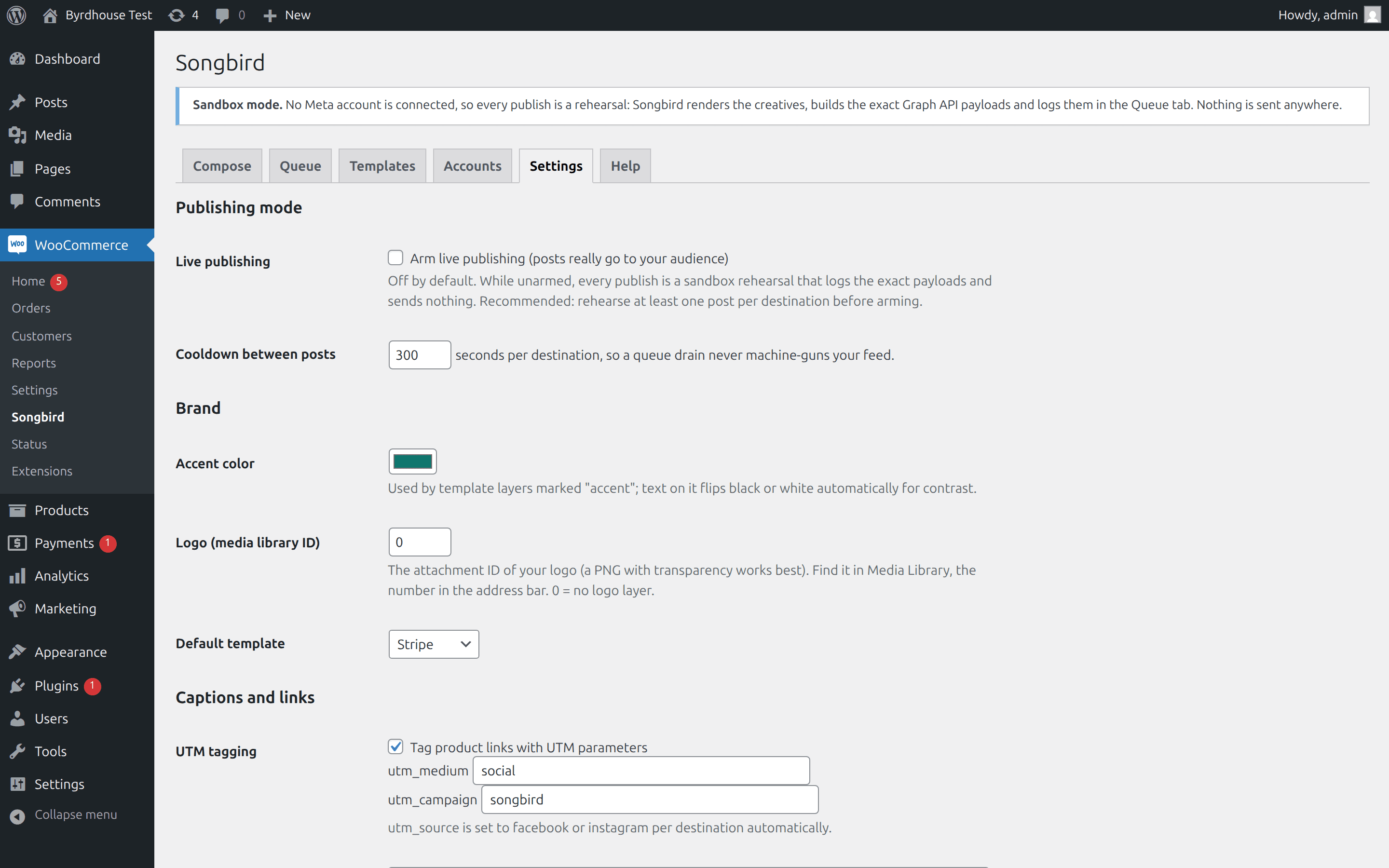Image resolution: width=1389 pixels, height=868 pixels.
Task: Open the comments bubble icon in the admin bar
Action: 222,15
